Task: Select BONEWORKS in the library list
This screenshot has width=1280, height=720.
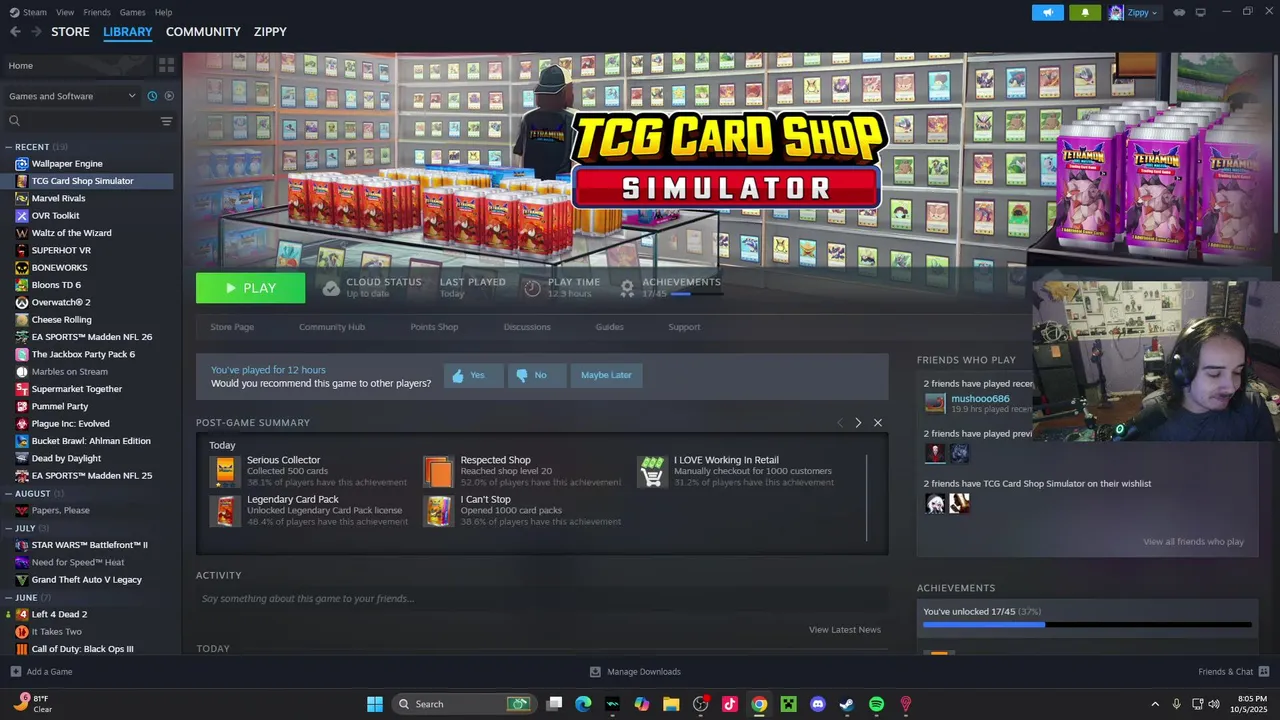Action: [x=59, y=267]
